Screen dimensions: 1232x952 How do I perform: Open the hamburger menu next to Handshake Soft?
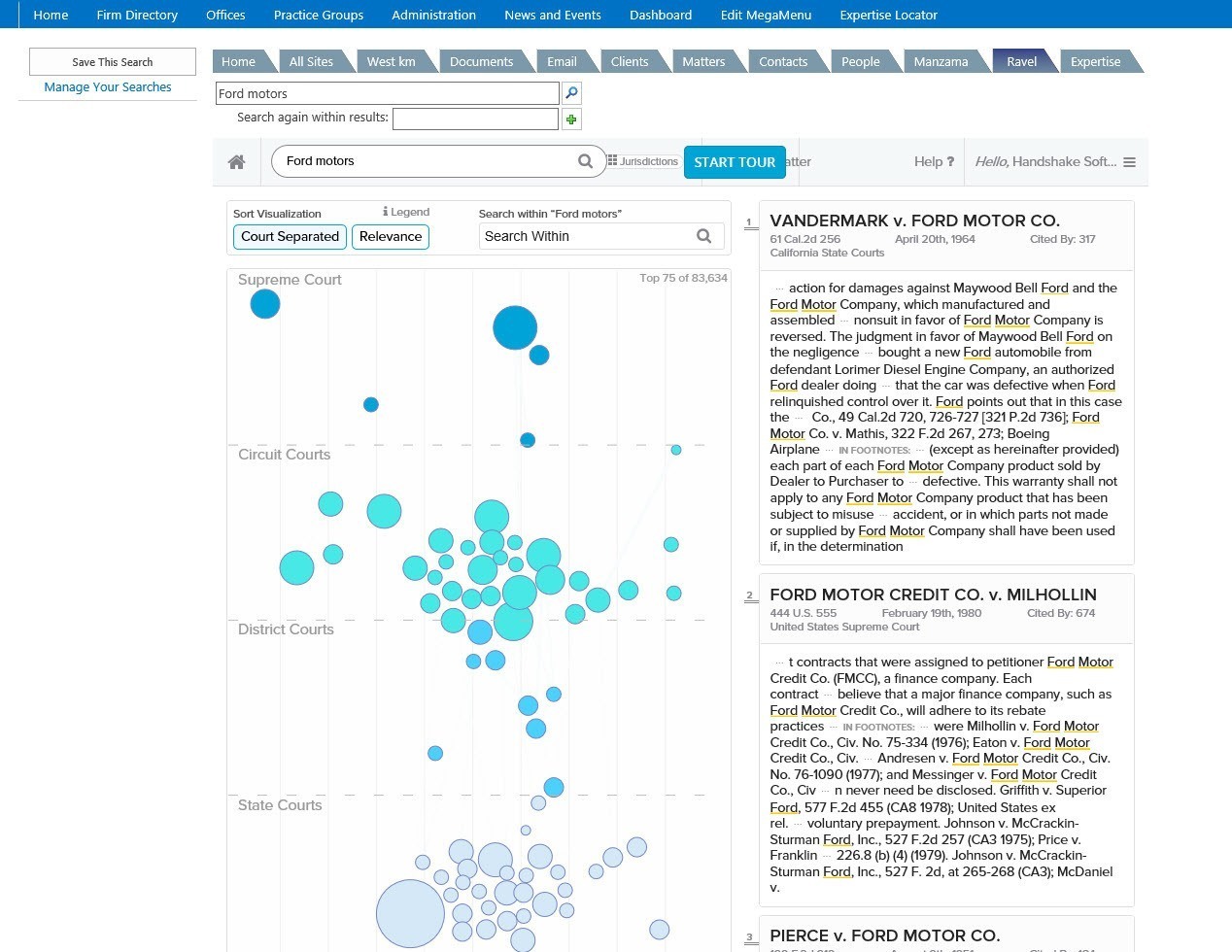[x=1129, y=162]
